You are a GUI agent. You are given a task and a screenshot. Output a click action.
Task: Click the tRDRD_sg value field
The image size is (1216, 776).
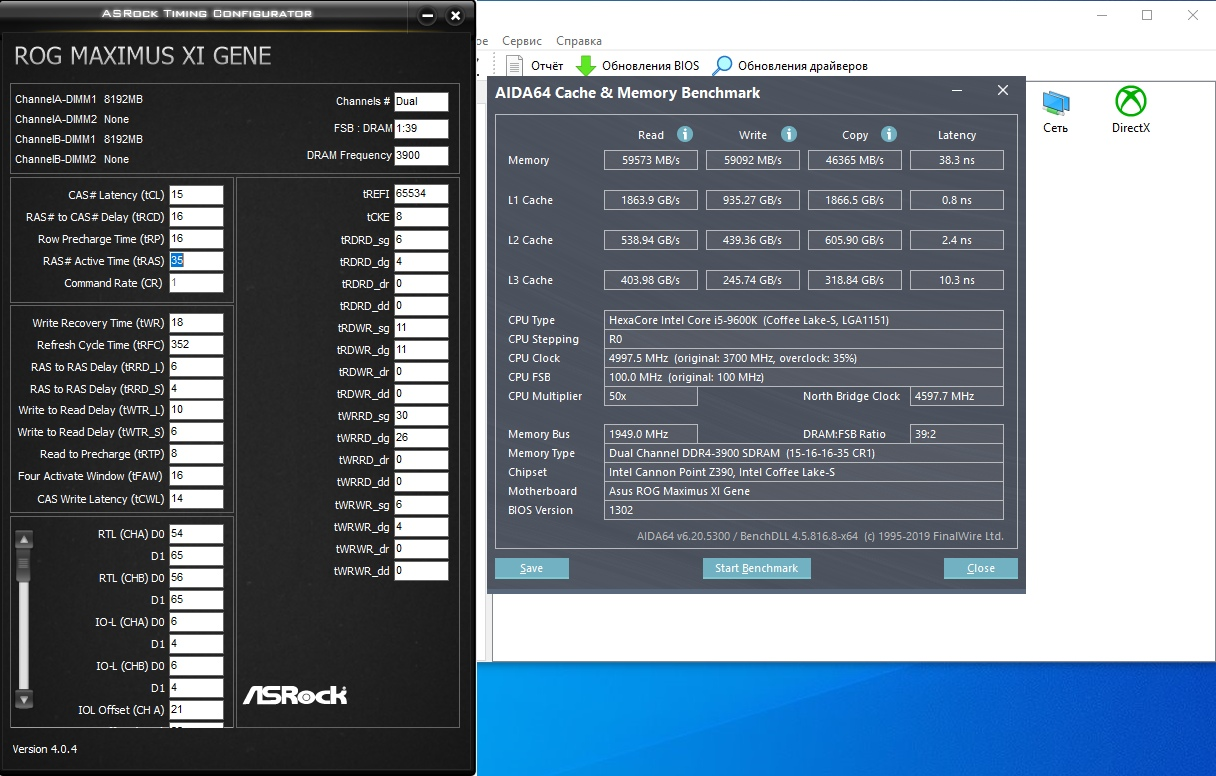click(421, 240)
